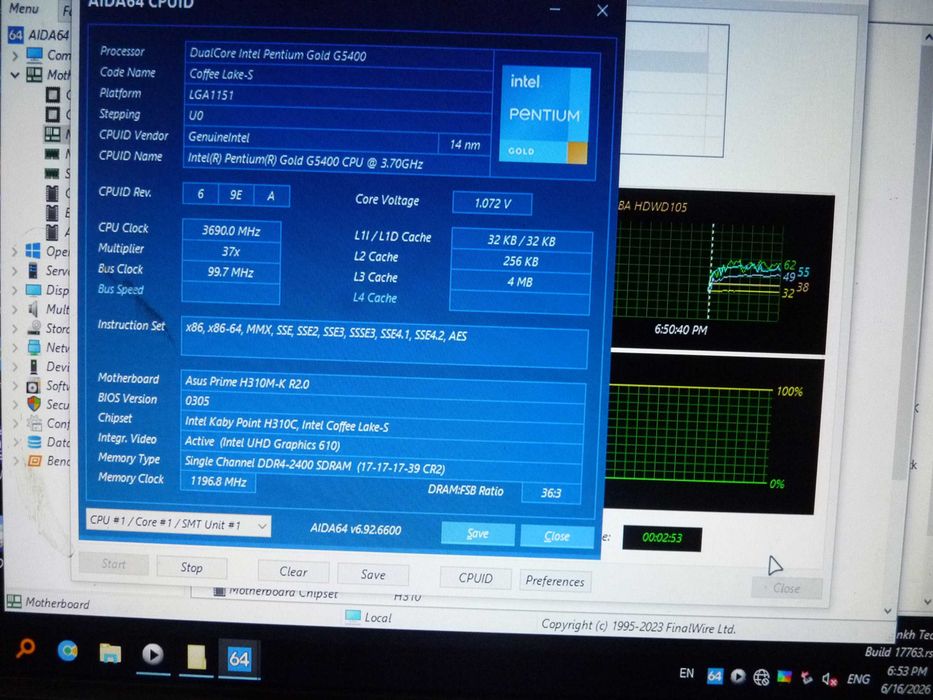Select the Motherboard parent icon in the tree
933x700 pixels.
[x=35, y=74]
